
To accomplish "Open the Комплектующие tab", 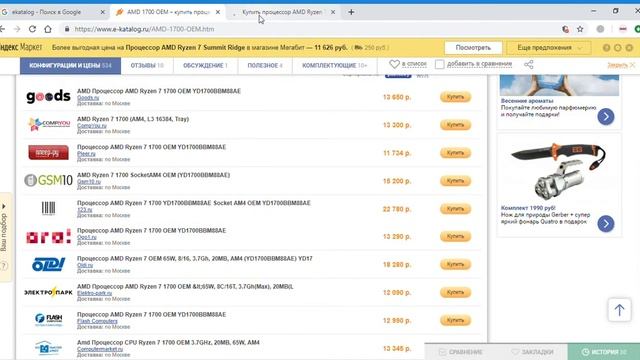I will pos(334,65).
